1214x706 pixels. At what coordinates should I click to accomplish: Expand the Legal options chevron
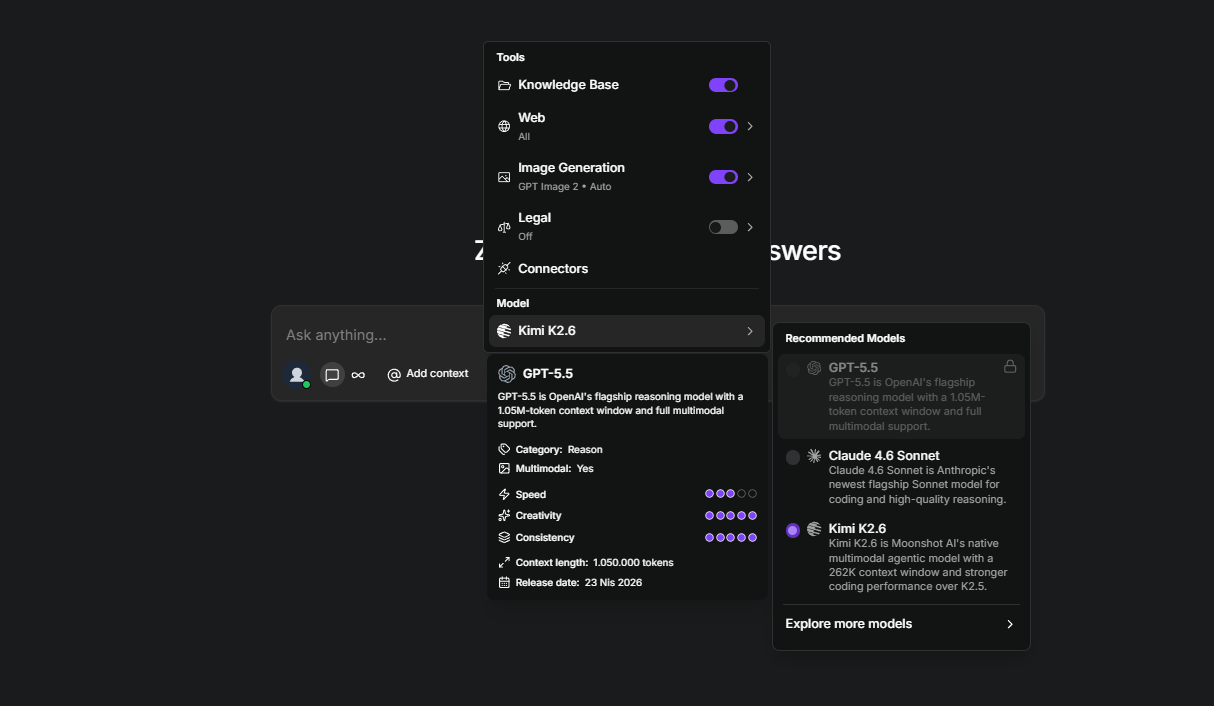coord(750,227)
